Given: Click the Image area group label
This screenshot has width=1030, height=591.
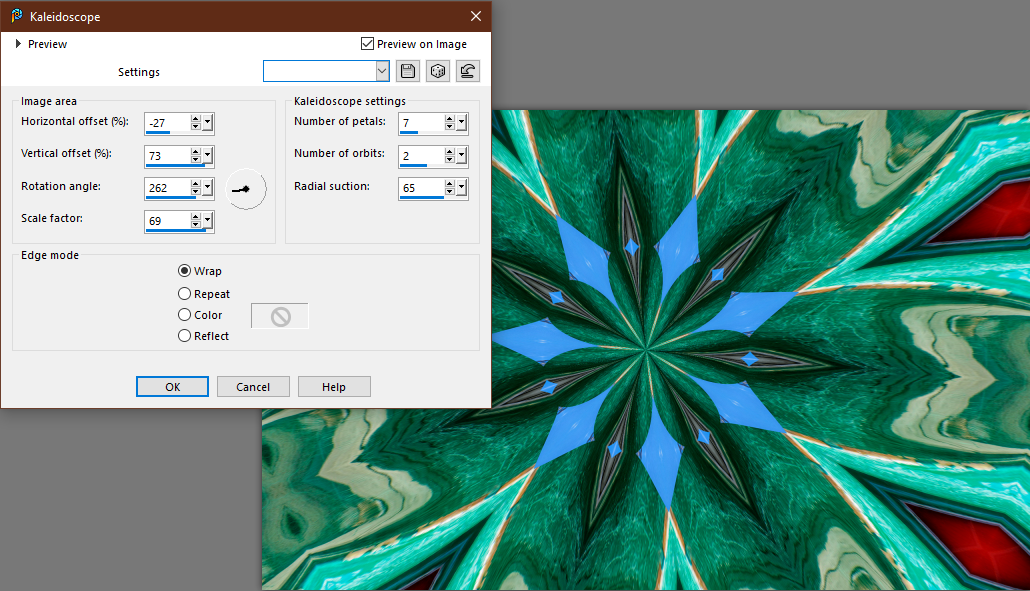Looking at the screenshot, I should point(49,101).
